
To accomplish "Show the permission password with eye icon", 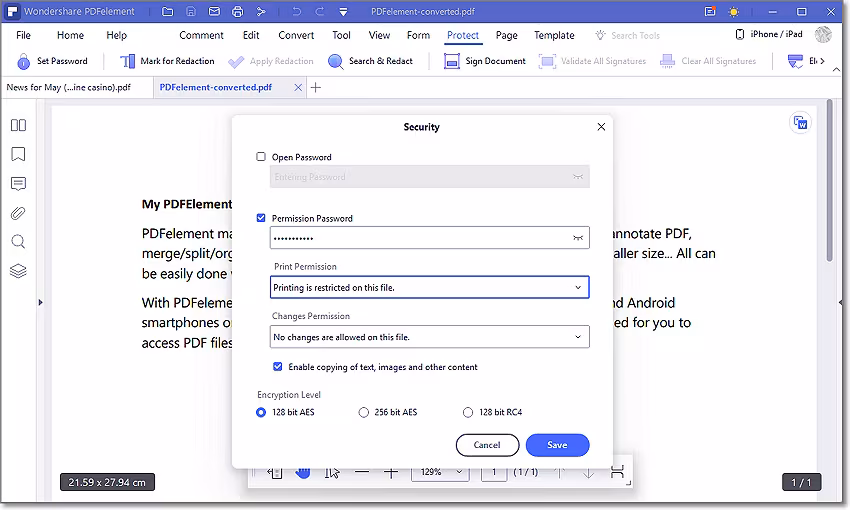I will click(578, 238).
